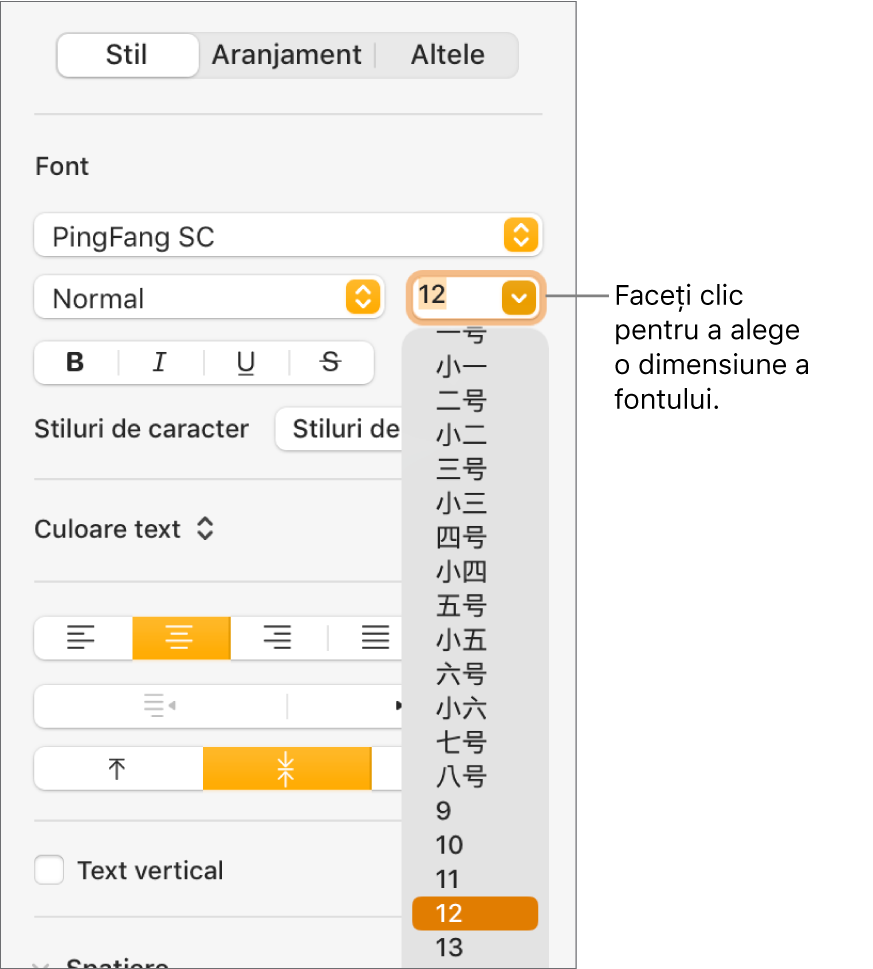Image resolution: width=873 pixels, height=969 pixels.
Task: Align text to the right
Action: (x=278, y=638)
